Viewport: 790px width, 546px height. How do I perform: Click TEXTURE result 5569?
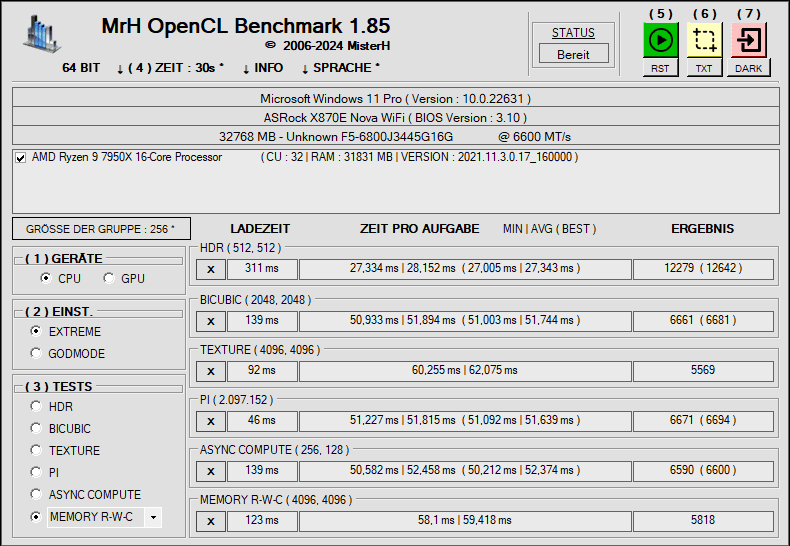coord(703,370)
